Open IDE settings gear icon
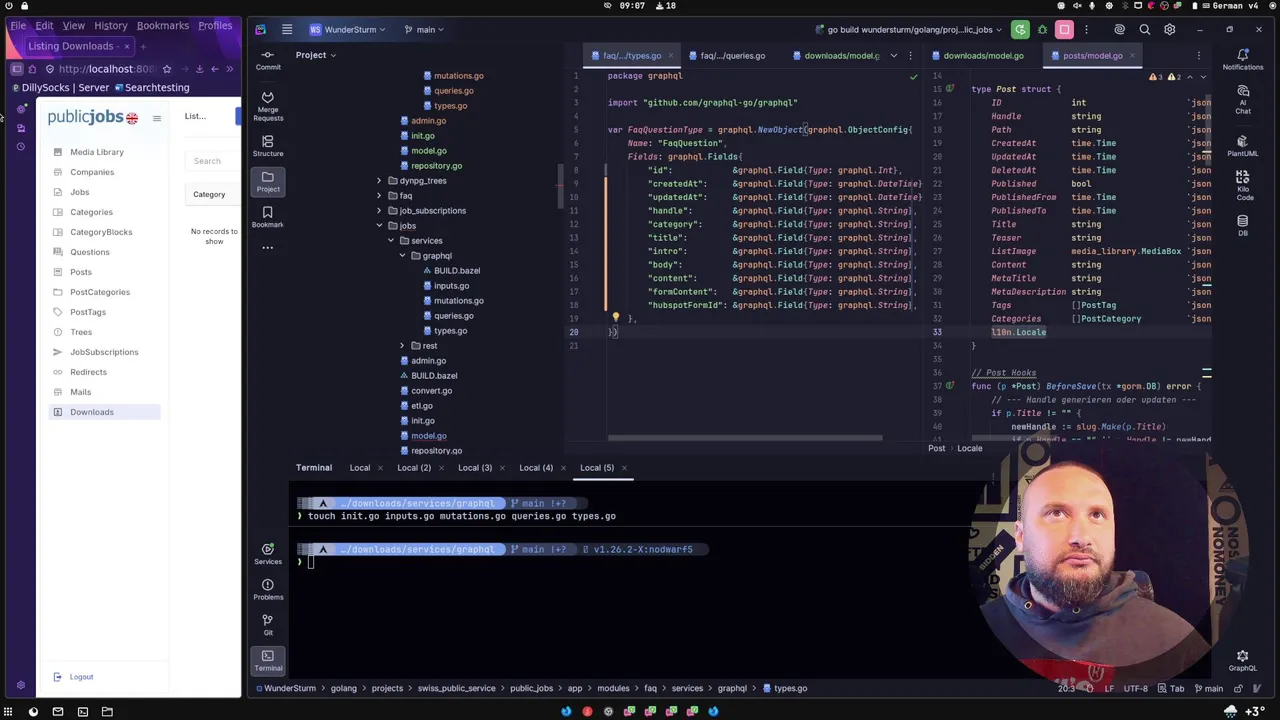Screen dimensions: 1280x720 1169,30
